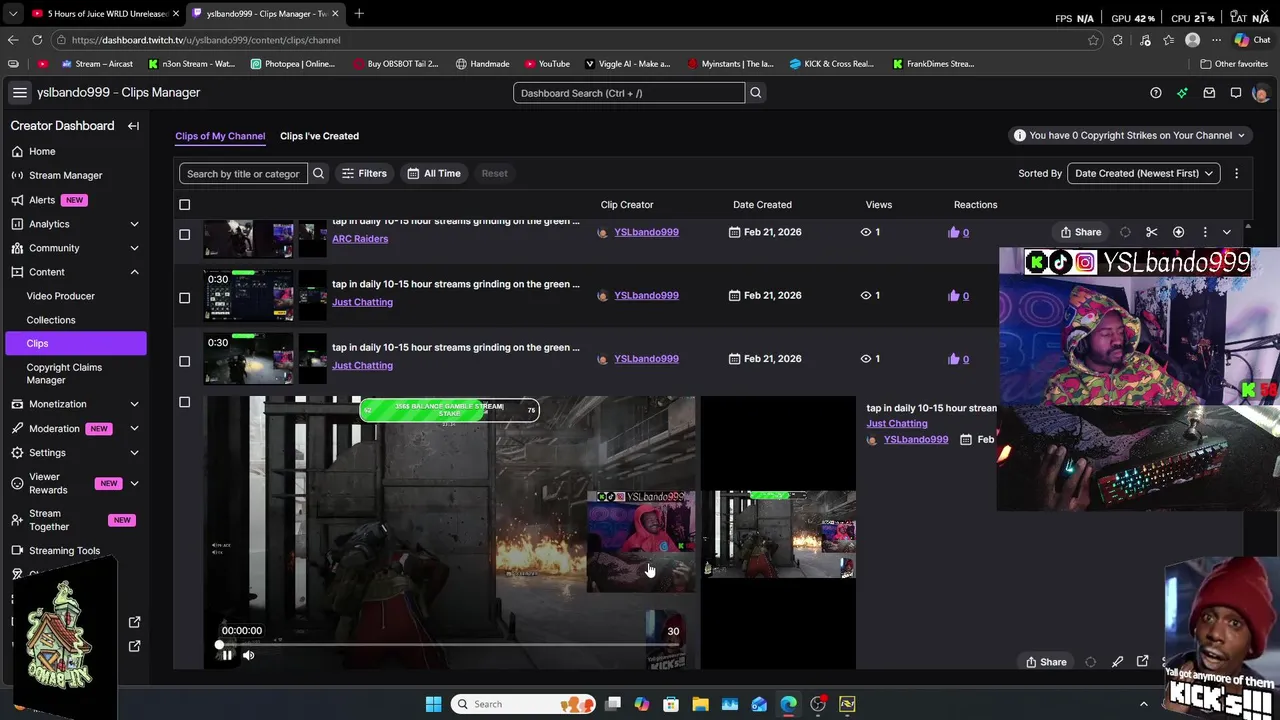Sort by the Views column header
This screenshot has height=720, width=1280.
(x=879, y=205)
